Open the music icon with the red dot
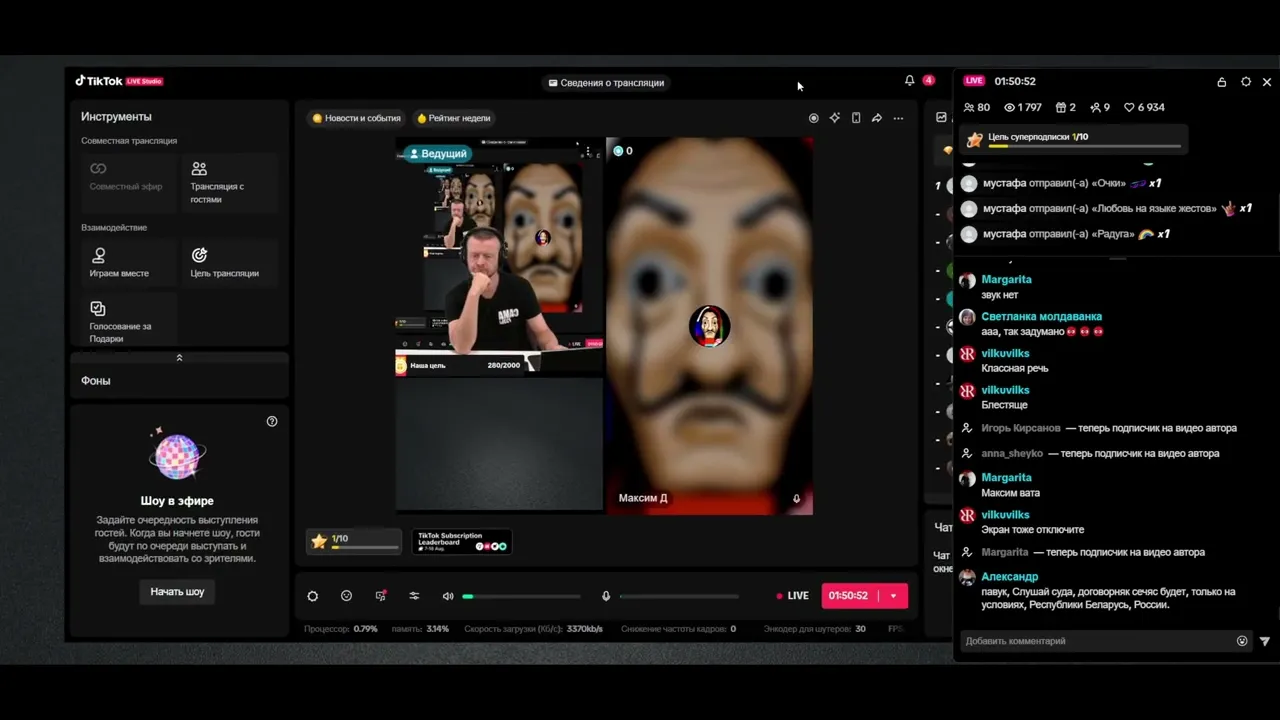The height and width of the screenshot is (720, 1280). (381, 596)
